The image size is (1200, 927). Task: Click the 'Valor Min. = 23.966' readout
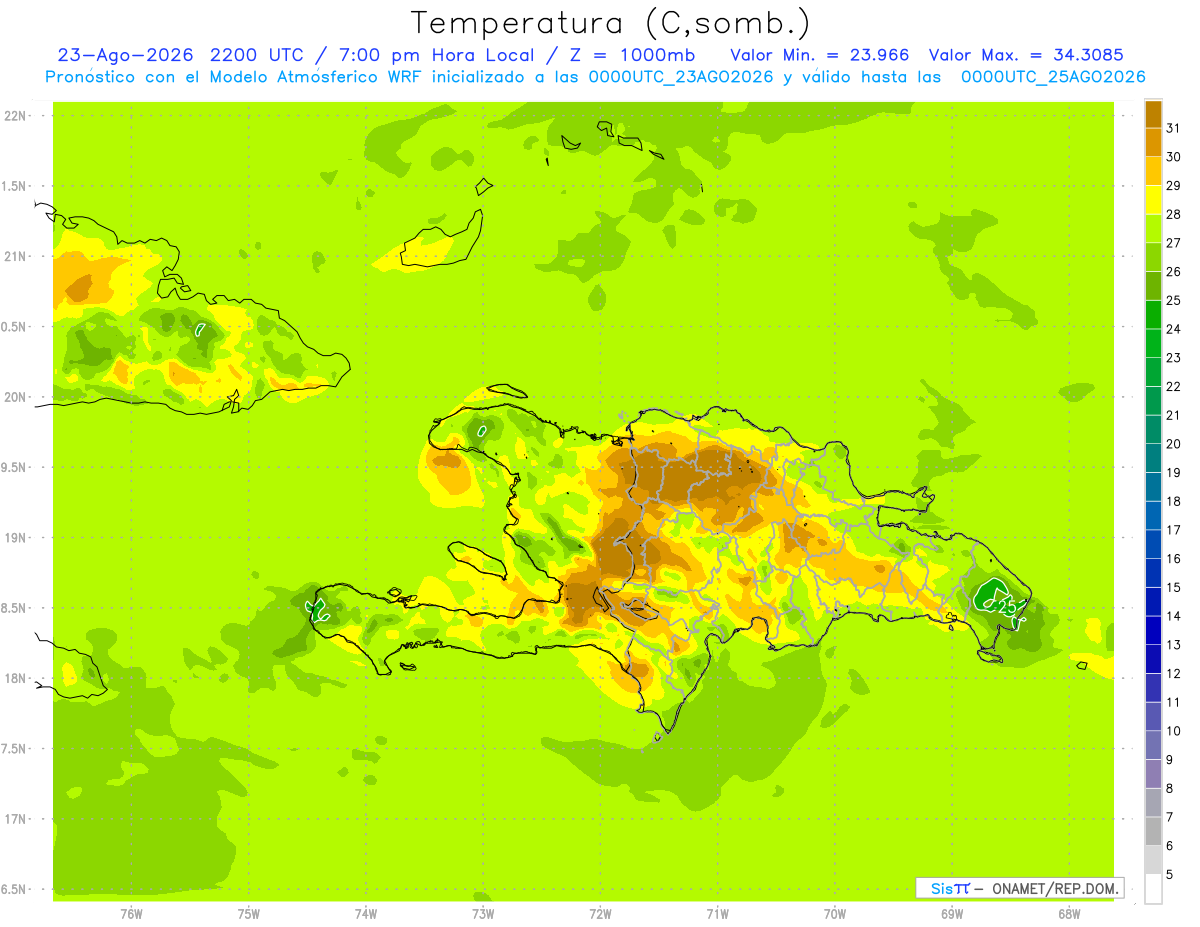820,55
